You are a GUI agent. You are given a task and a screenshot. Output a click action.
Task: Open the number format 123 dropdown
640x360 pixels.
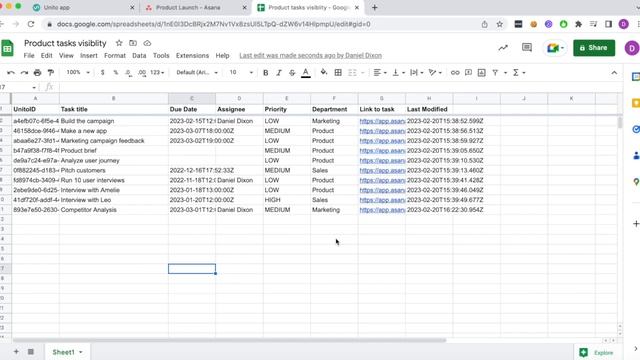pyautogui.click(x=157, y=72)
